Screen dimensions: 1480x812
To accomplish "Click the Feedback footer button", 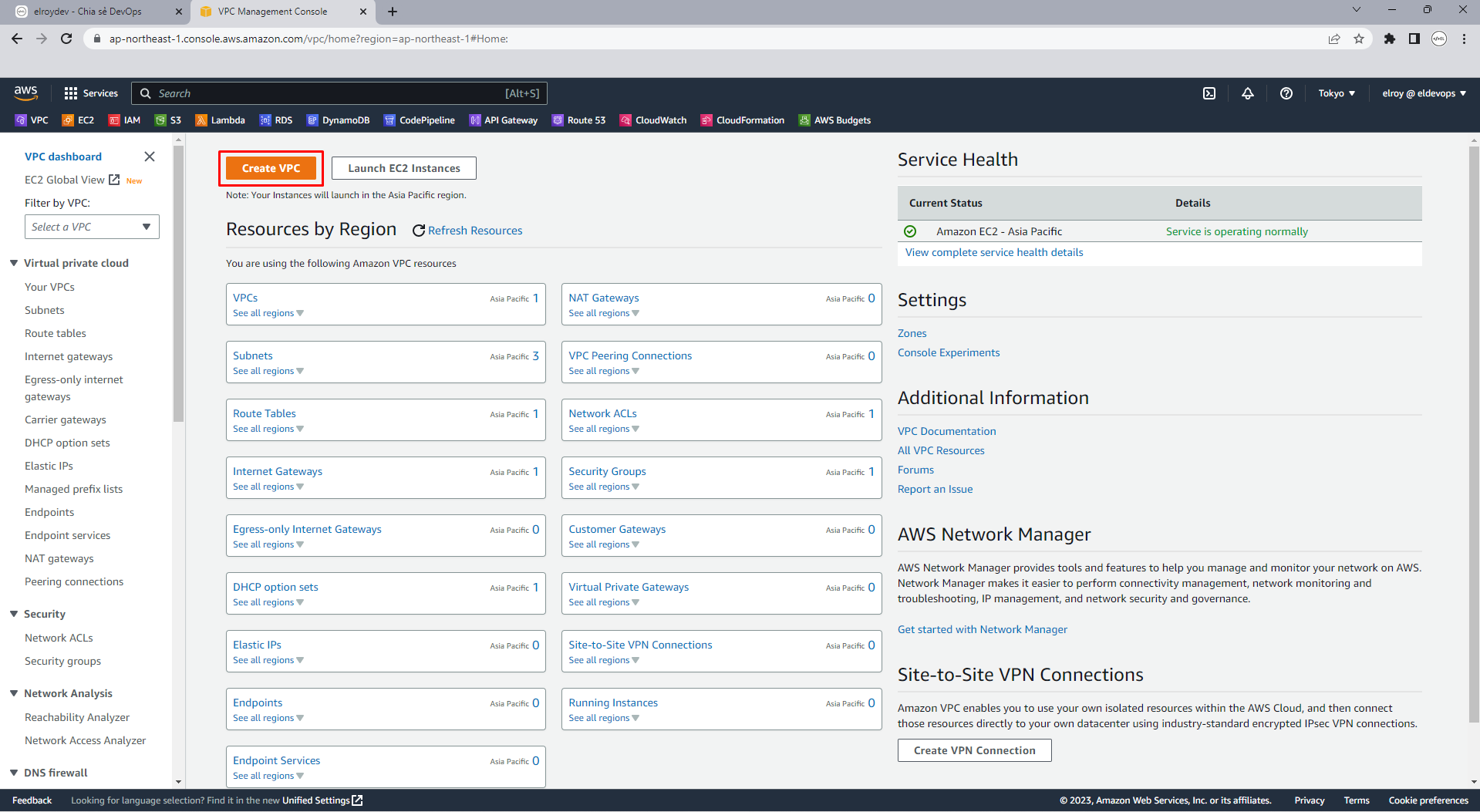I will pyautogui.click(x=32, y=800).
